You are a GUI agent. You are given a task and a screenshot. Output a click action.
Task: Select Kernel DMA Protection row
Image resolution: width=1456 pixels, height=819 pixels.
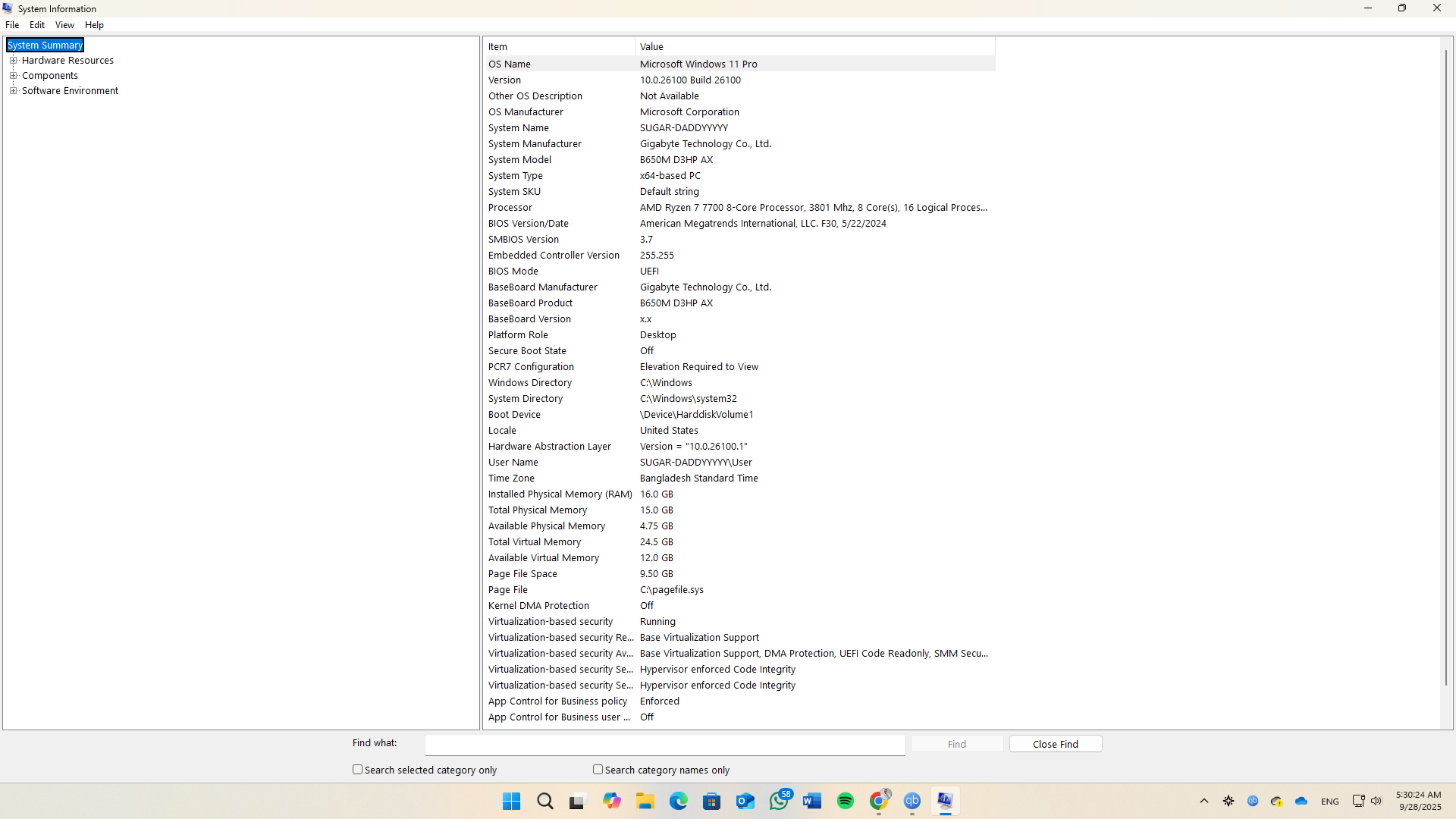[x=740, y=606]
